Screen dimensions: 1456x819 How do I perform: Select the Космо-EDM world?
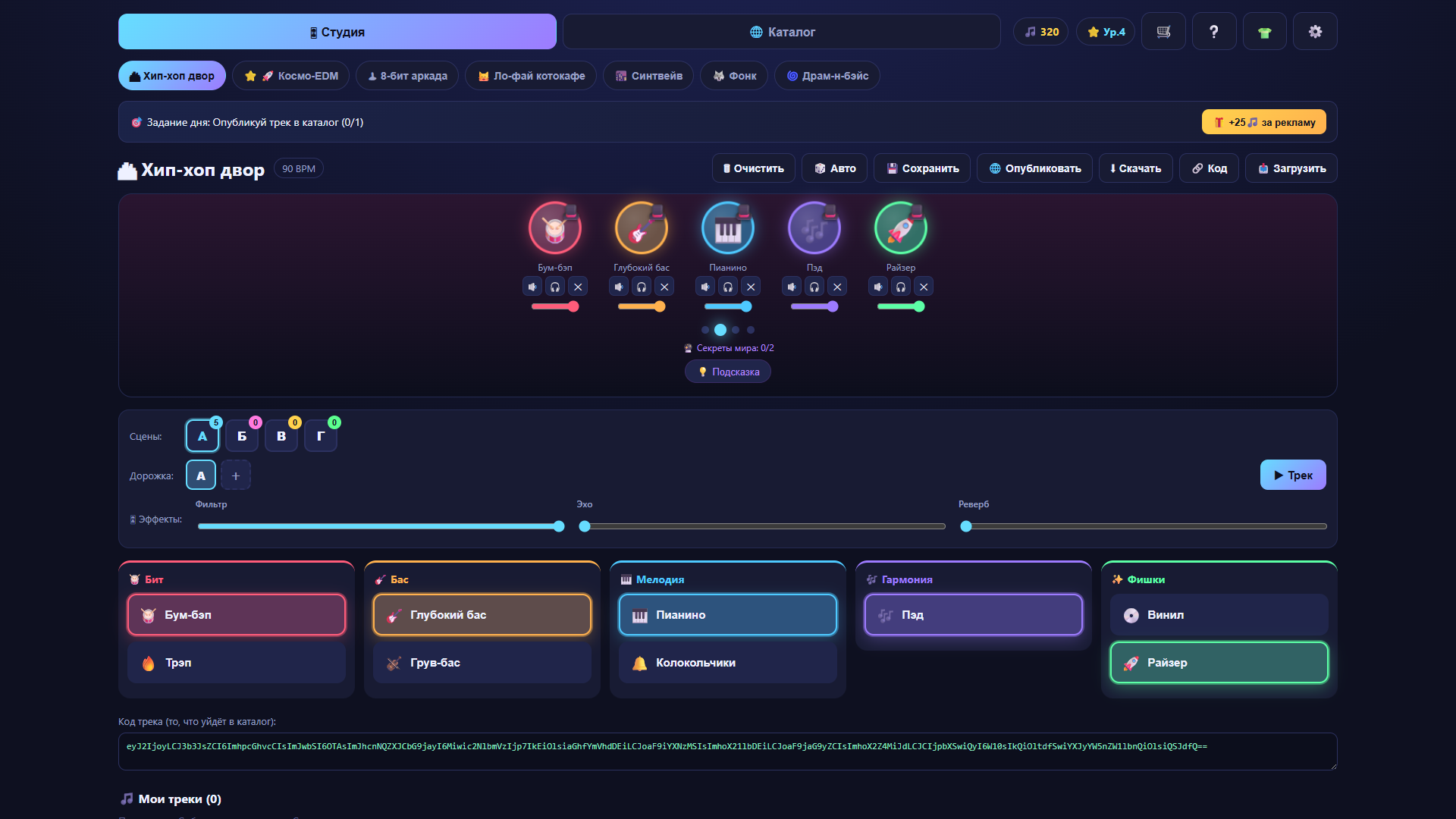[291, 76]
